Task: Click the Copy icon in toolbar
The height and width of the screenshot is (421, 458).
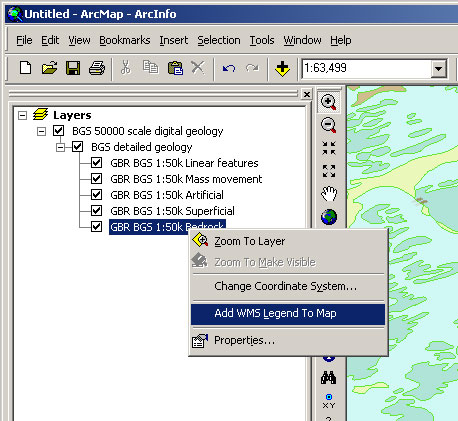Action: point(150,67)
